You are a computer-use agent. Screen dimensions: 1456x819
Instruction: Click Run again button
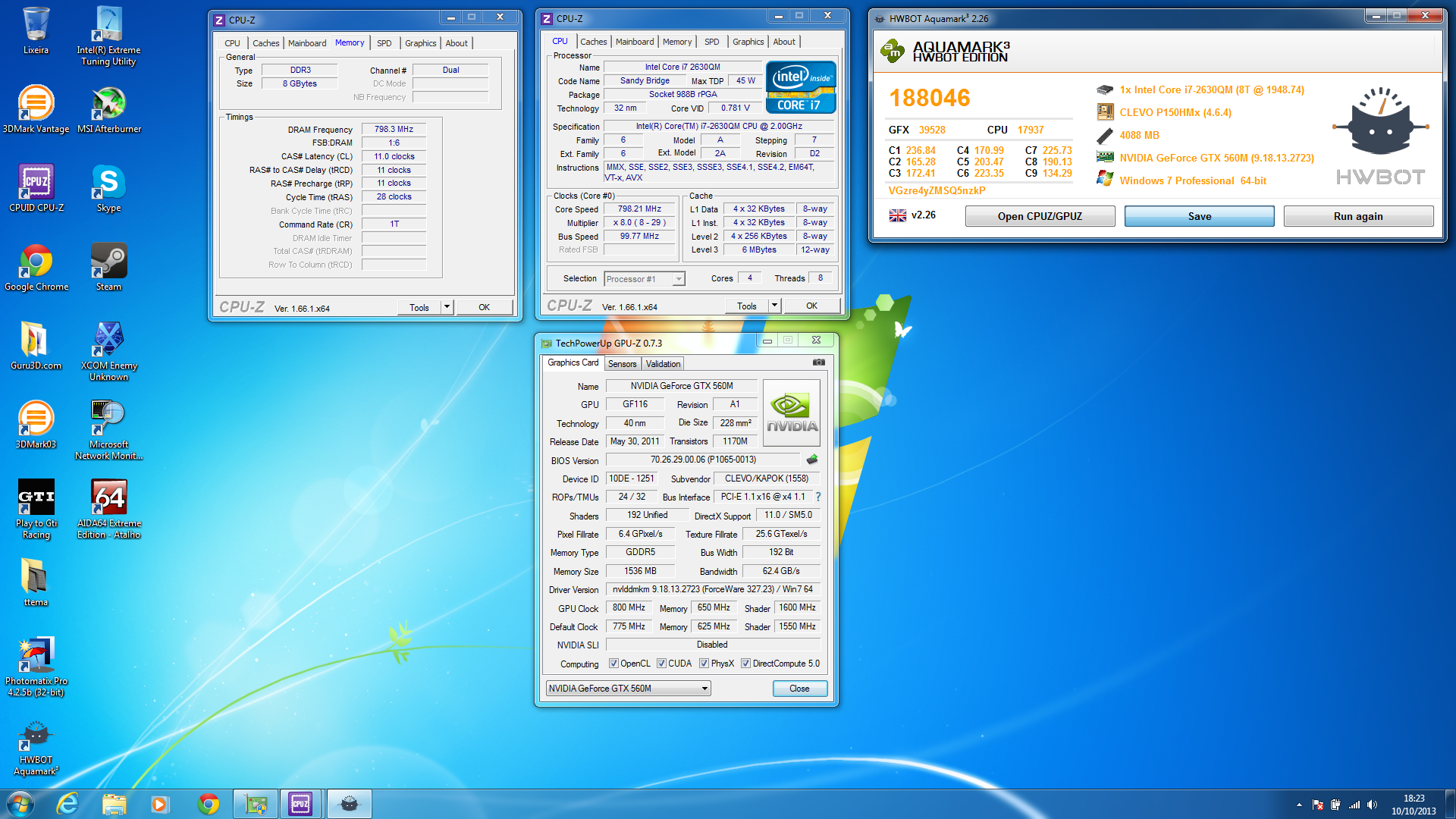[1358, 216]
